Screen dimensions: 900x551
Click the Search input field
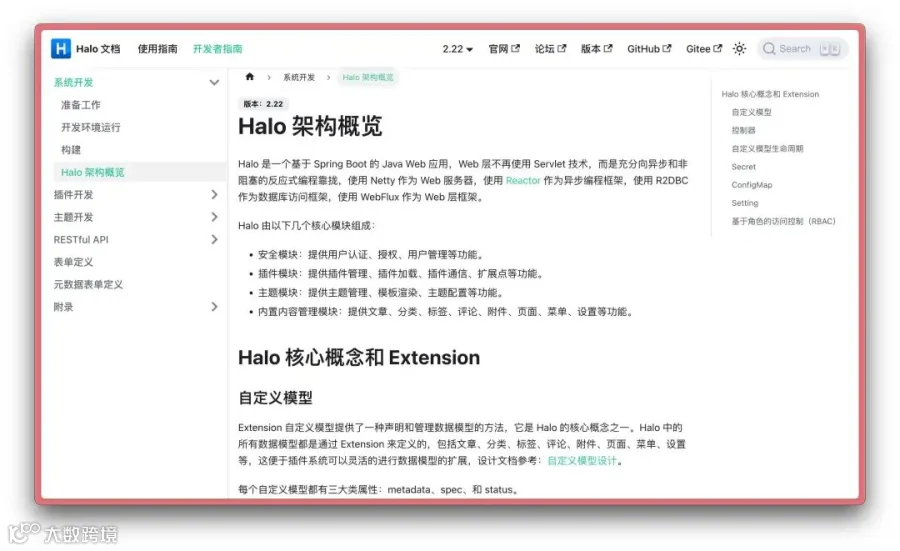[x=802, y=49]
